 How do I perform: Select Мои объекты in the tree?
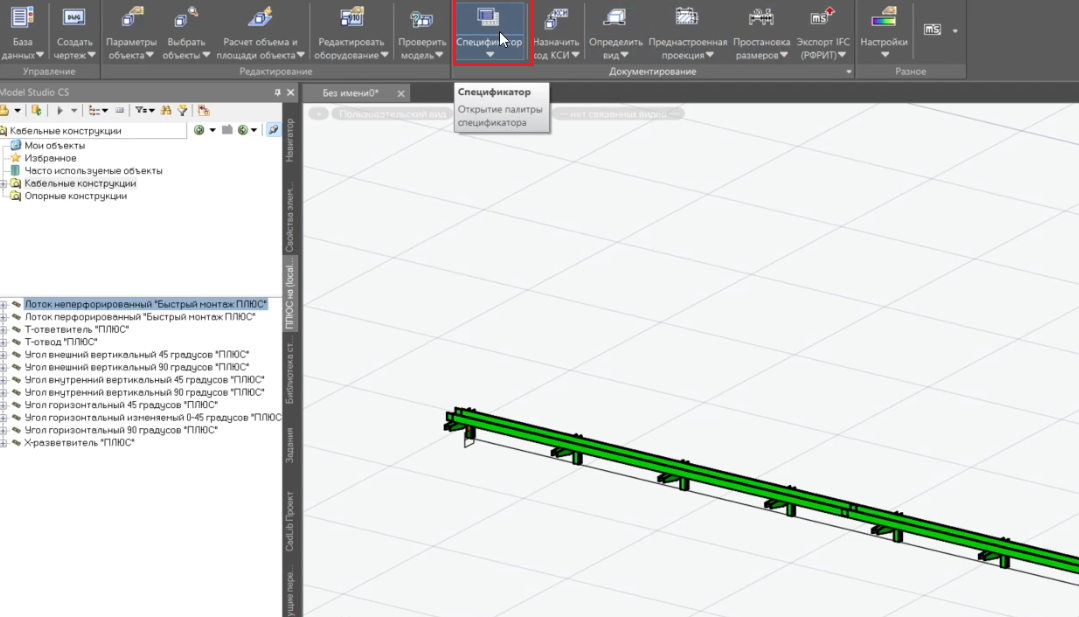coord(54,146)
